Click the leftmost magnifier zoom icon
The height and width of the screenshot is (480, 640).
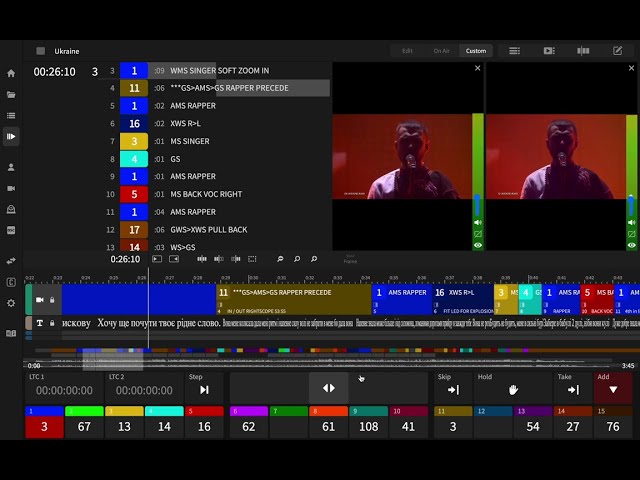click(x=280, y=259)
